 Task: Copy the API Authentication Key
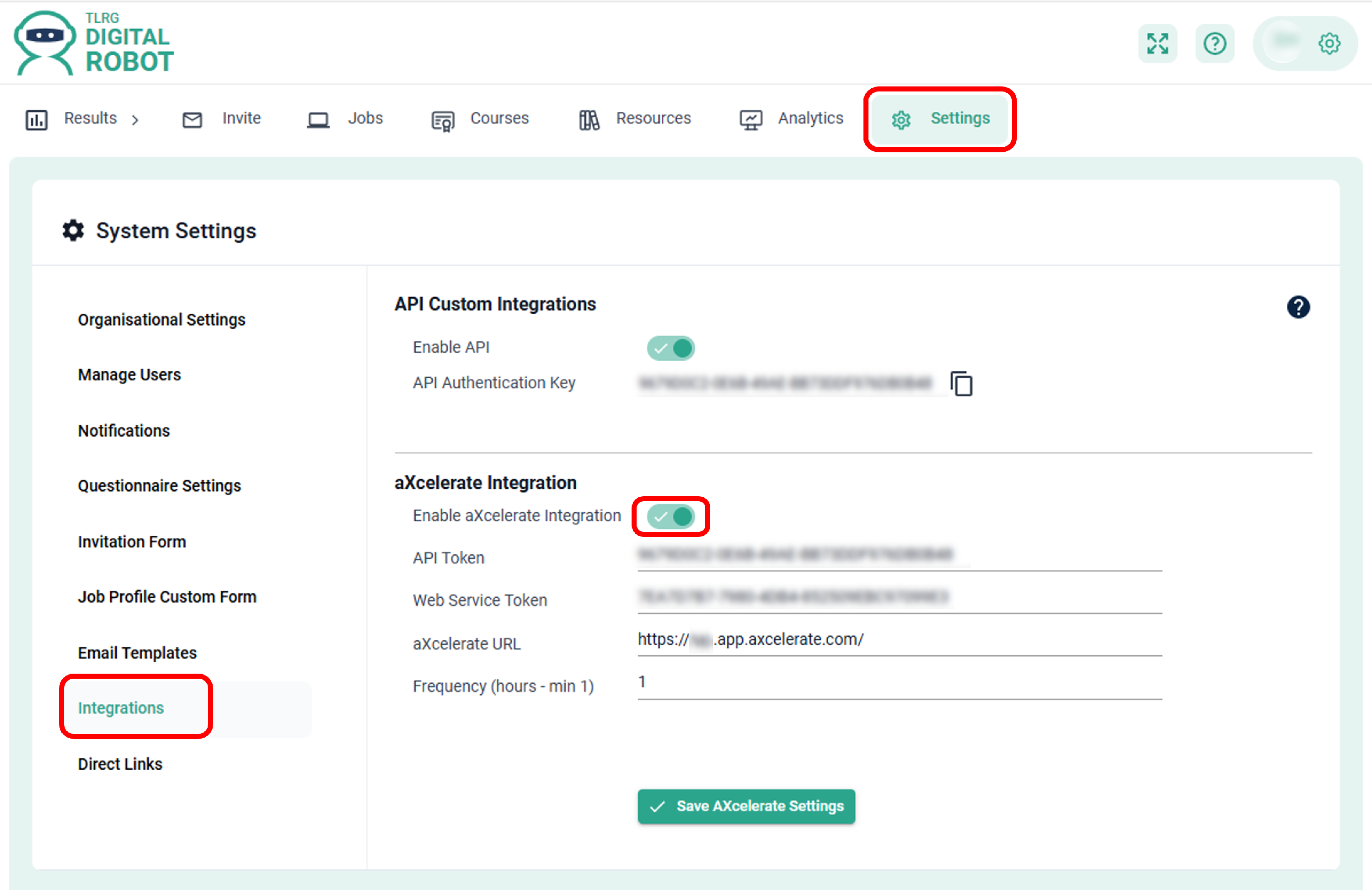pos(962,383)
